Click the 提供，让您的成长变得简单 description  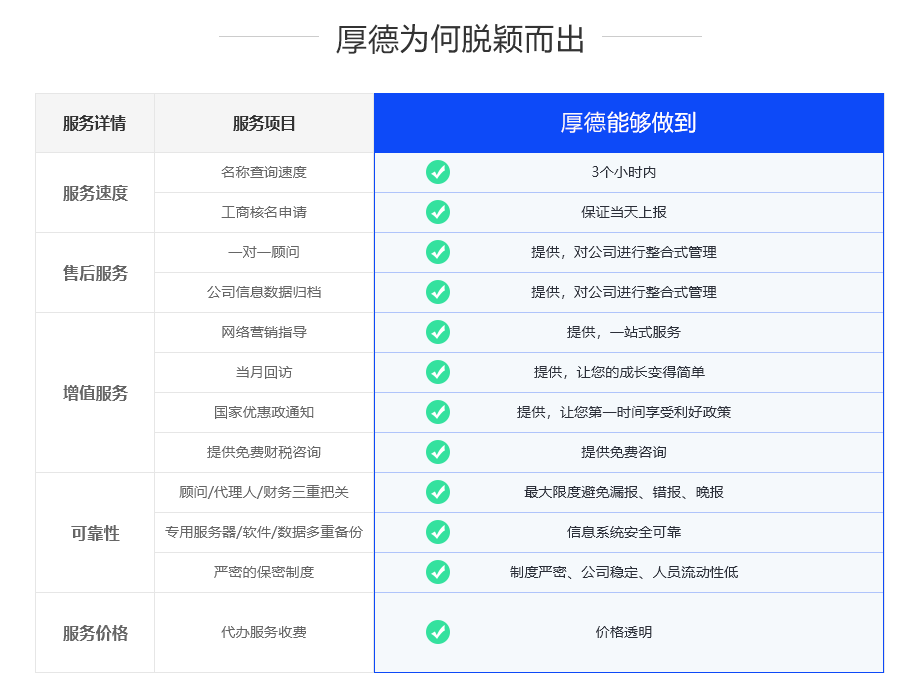click(620, 371)
